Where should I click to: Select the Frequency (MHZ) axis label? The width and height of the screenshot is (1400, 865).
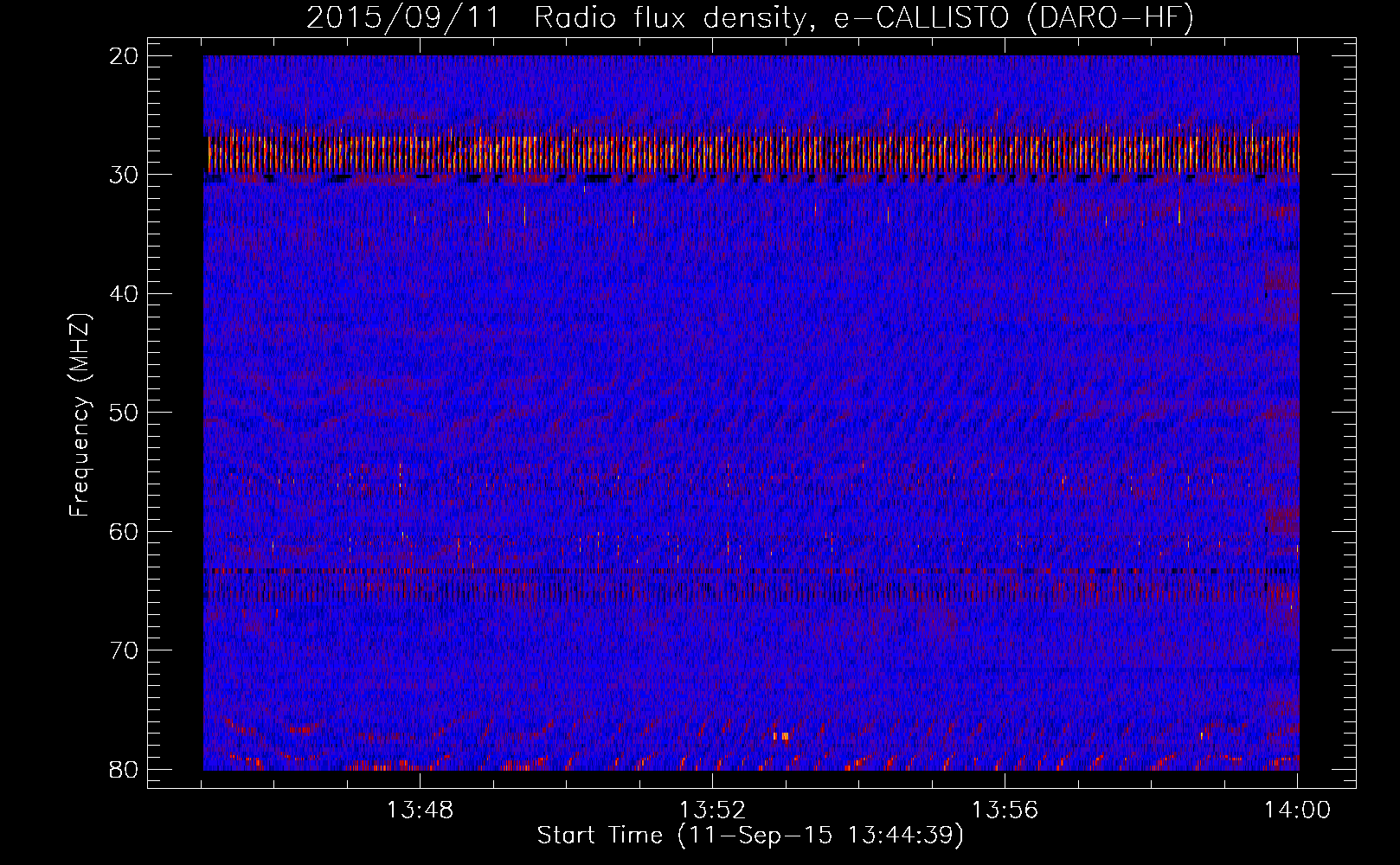[x=80, y=415]
